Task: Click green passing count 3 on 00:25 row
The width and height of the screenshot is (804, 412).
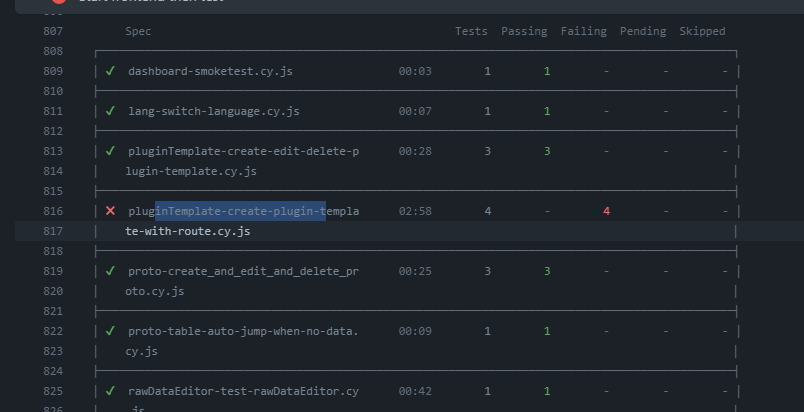Action: click(547, 271)
